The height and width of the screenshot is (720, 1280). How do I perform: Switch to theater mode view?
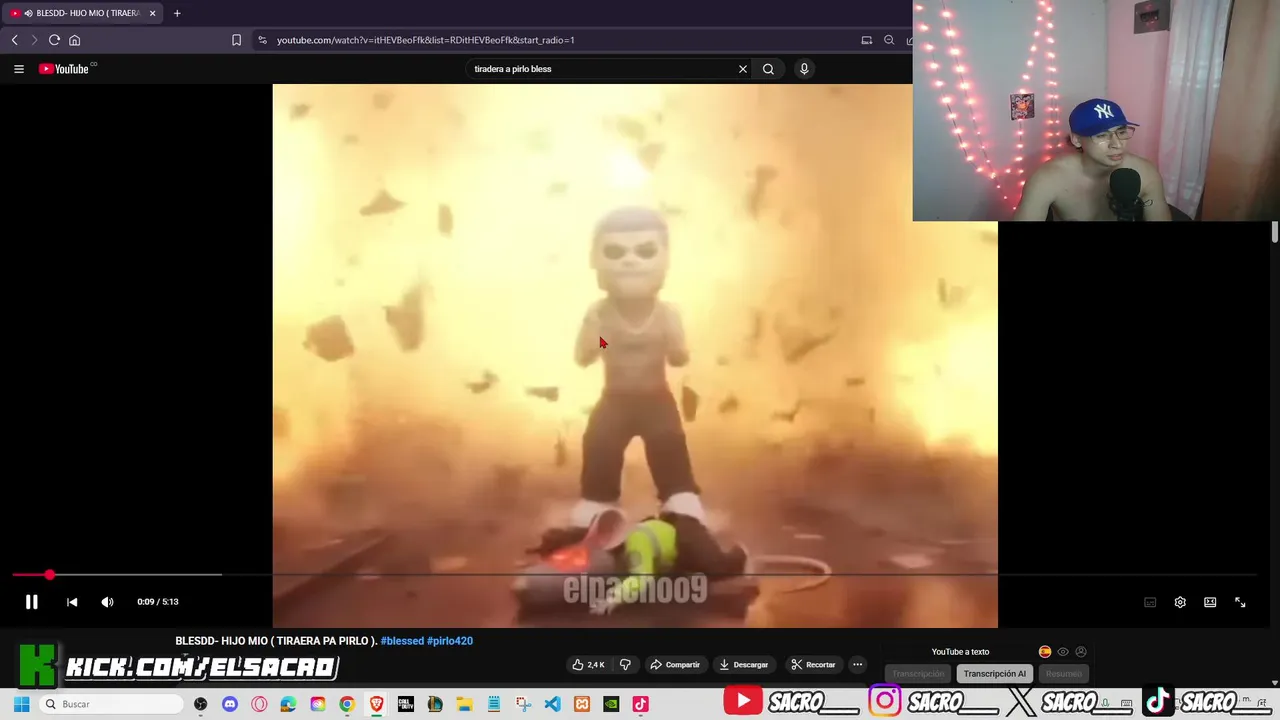point(1210,602)
